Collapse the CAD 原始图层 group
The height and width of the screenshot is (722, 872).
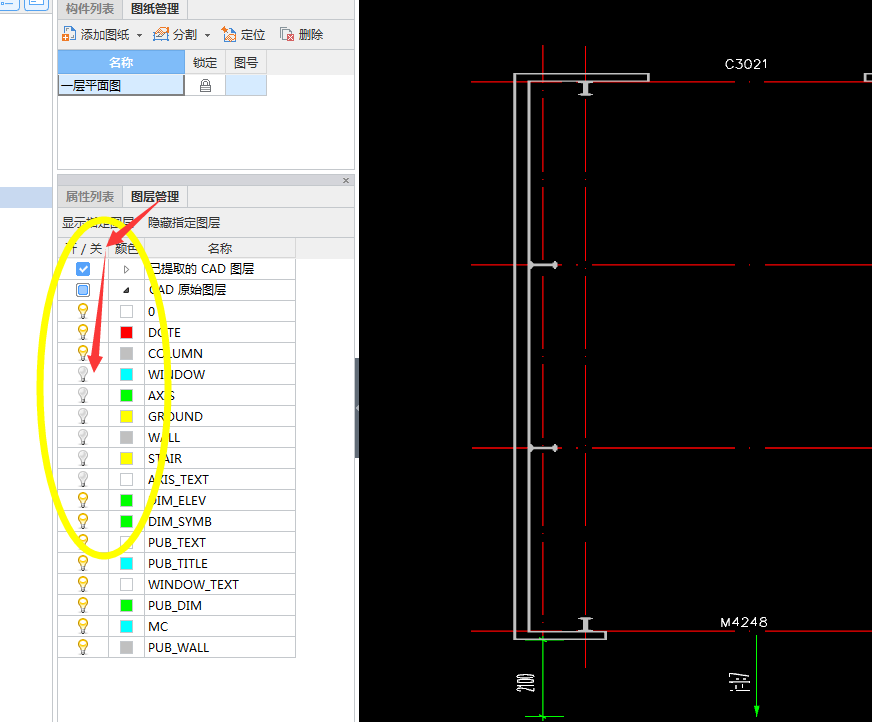pyautogui.click(x=126, y=290)
